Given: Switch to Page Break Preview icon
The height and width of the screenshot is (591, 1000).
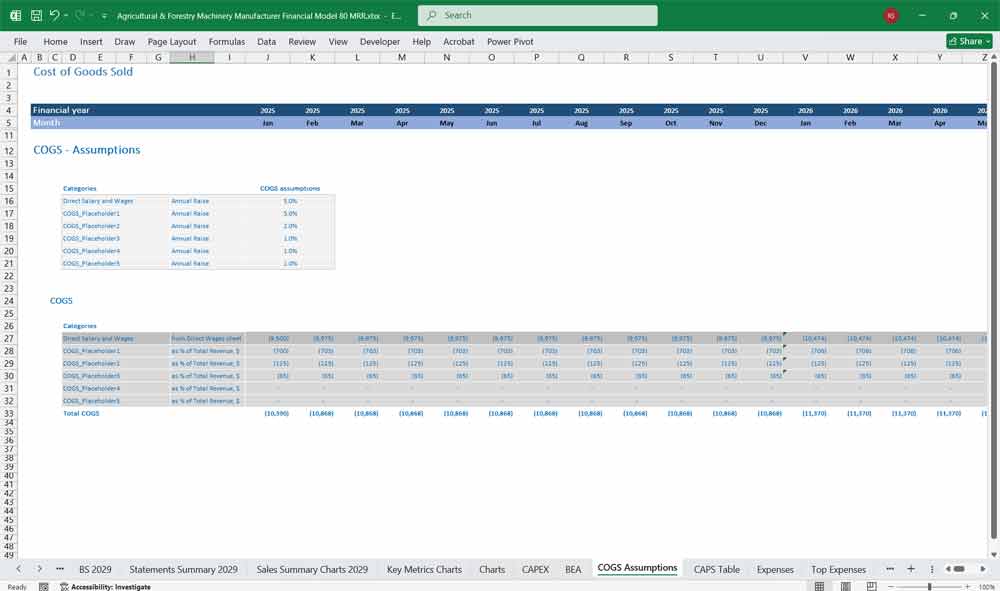Looking at the screenshot, I should pos(872,586).
